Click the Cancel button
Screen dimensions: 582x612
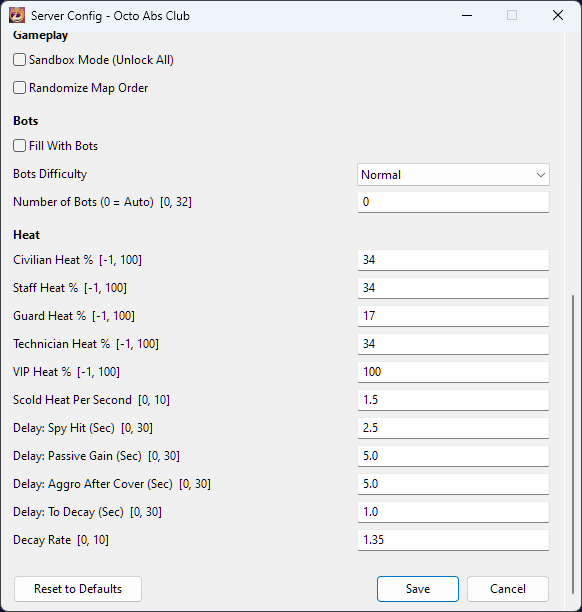coord(508,589)
